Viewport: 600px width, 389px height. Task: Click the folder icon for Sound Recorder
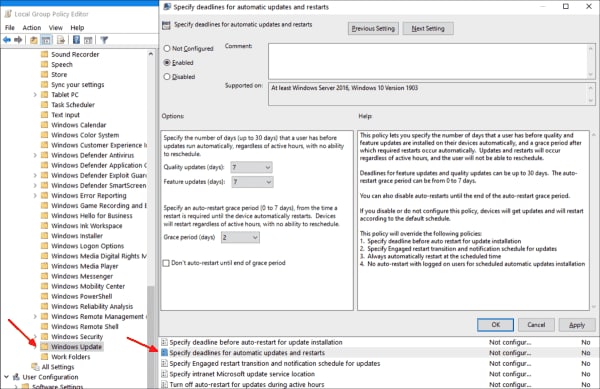pyautogui.click(x=44, y=54)
